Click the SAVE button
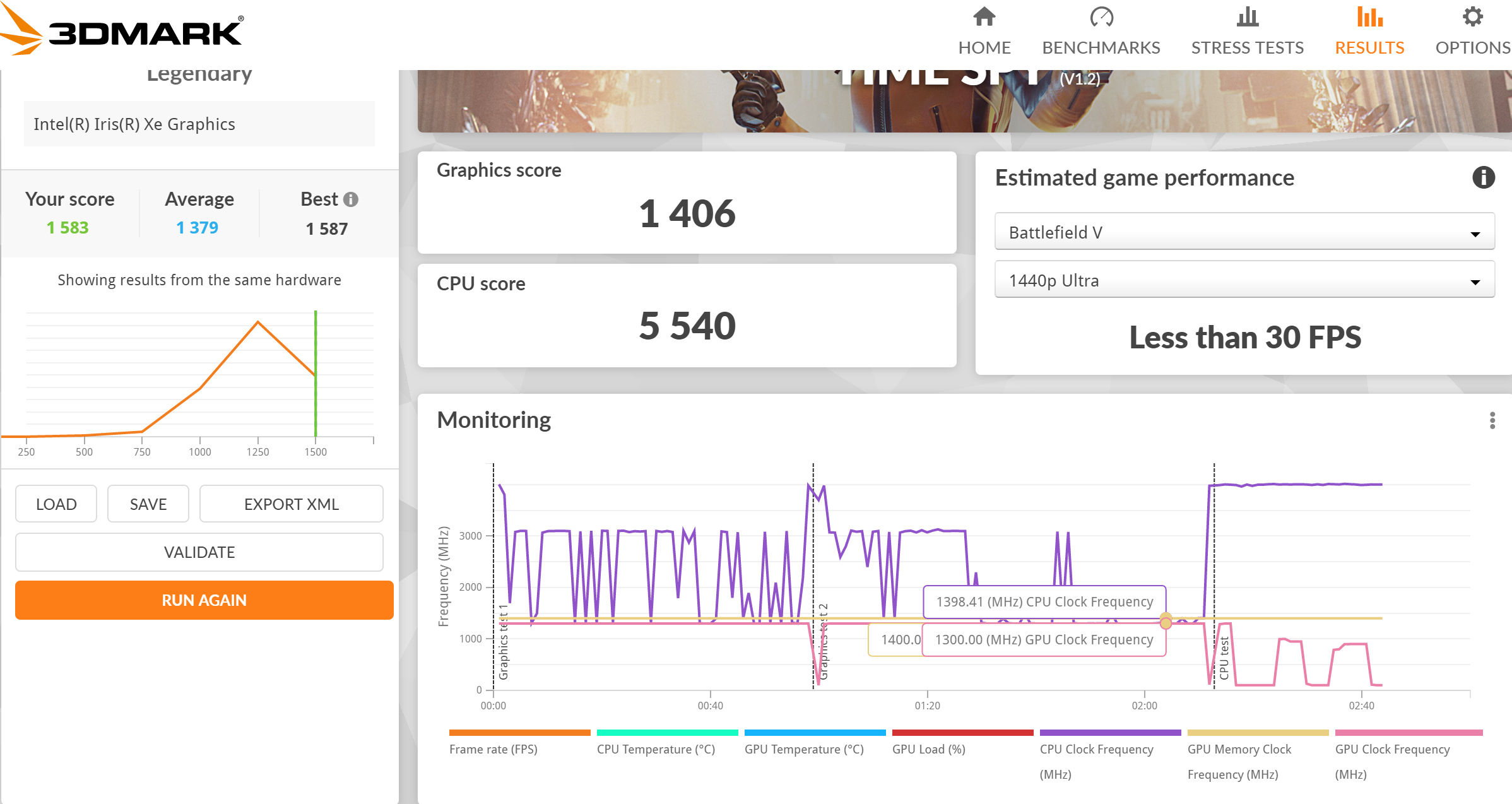 (x=148, y=504)
